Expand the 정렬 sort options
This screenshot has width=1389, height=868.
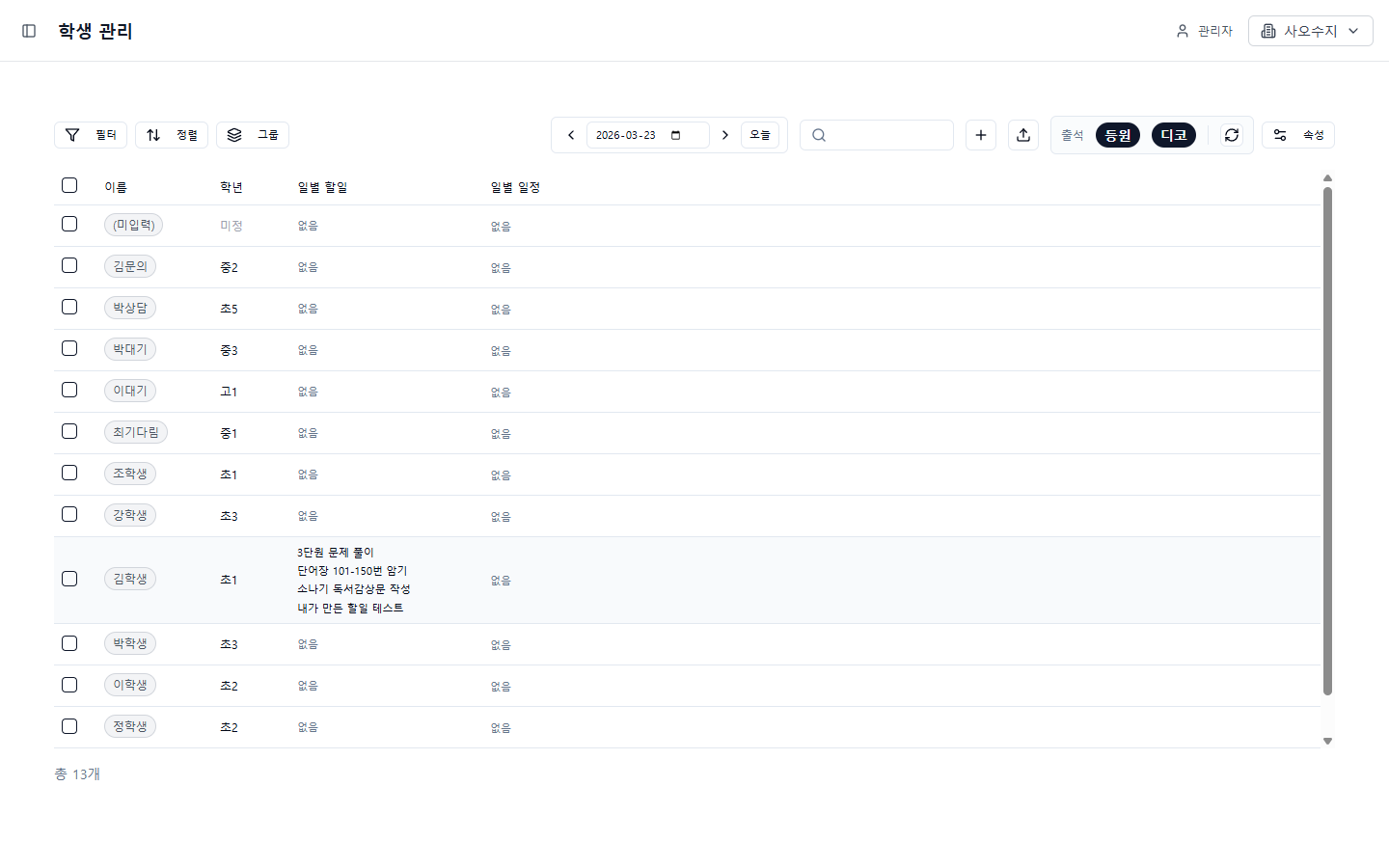click(x=172, y=135)
